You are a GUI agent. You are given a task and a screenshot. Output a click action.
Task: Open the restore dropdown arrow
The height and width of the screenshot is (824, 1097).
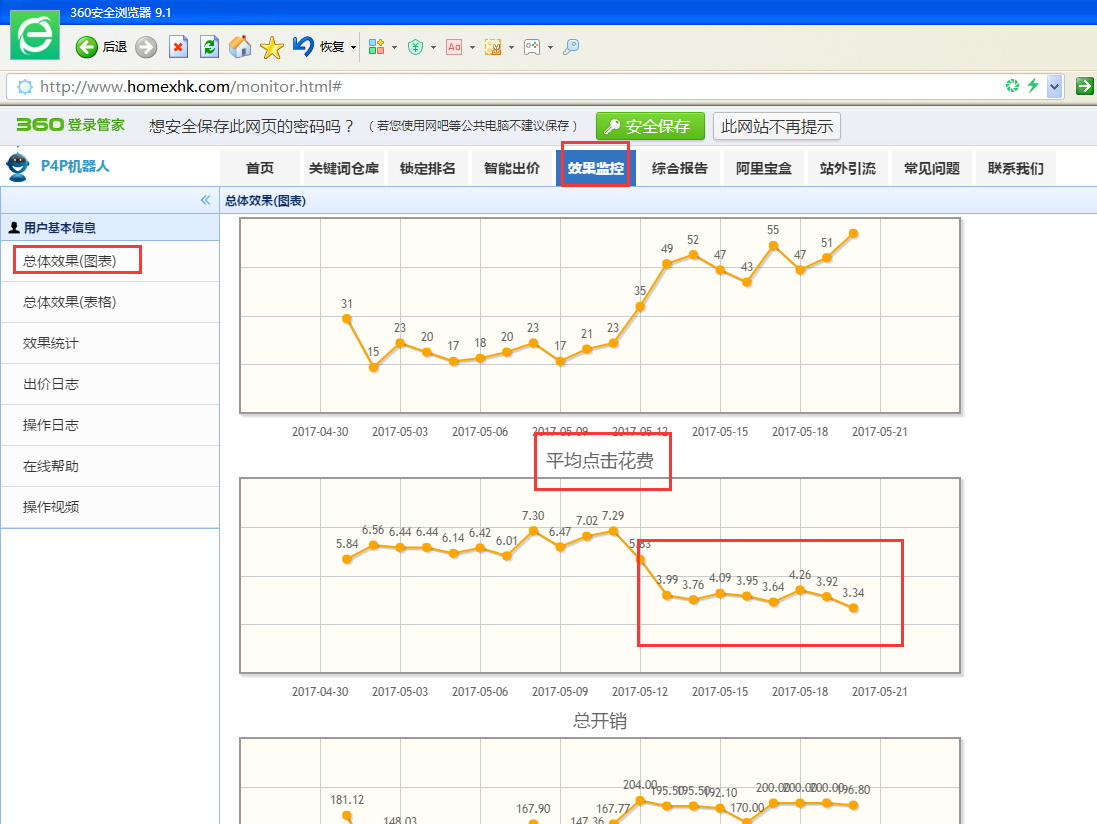tap(353, 48)
